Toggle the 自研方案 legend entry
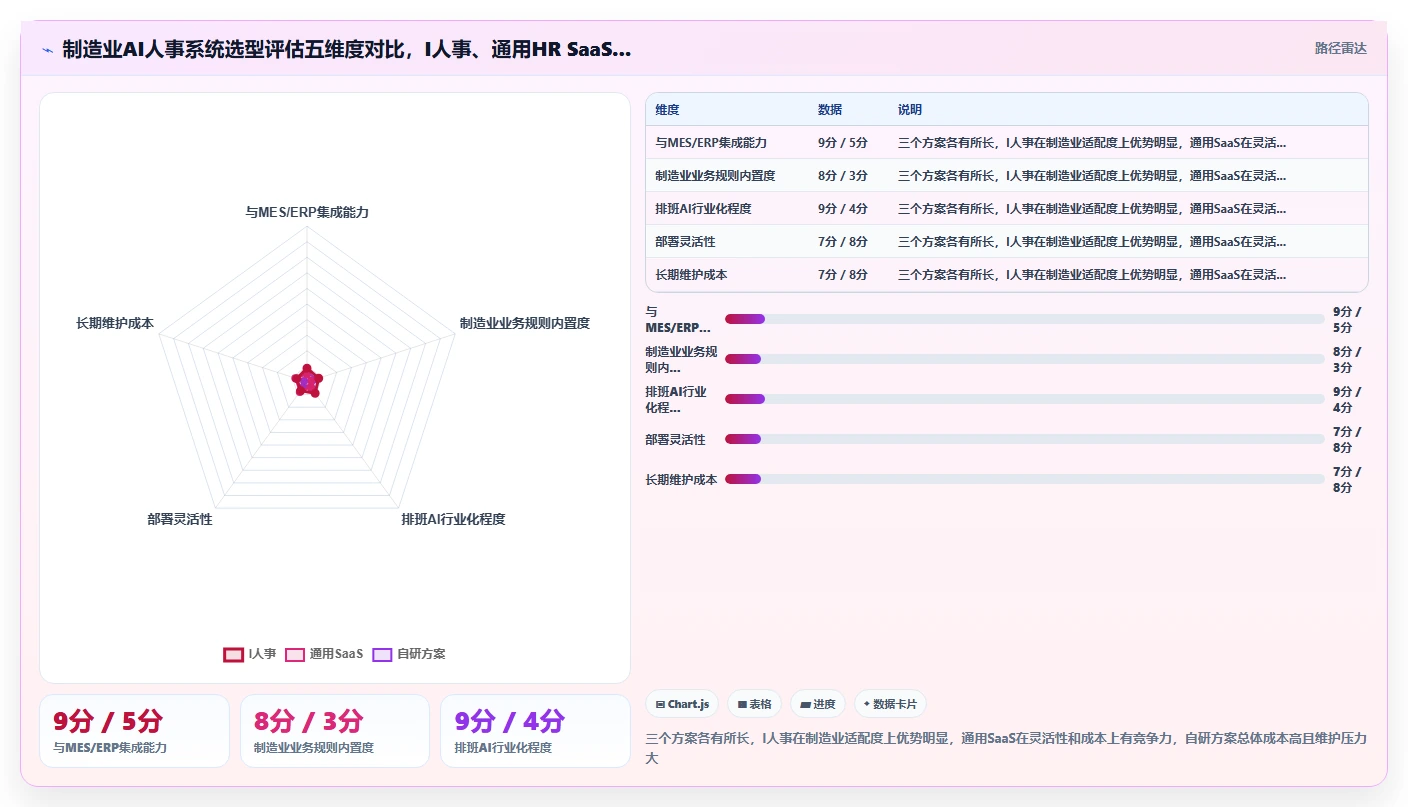This screenshot has height=807, width=1408. coord(409,654)
